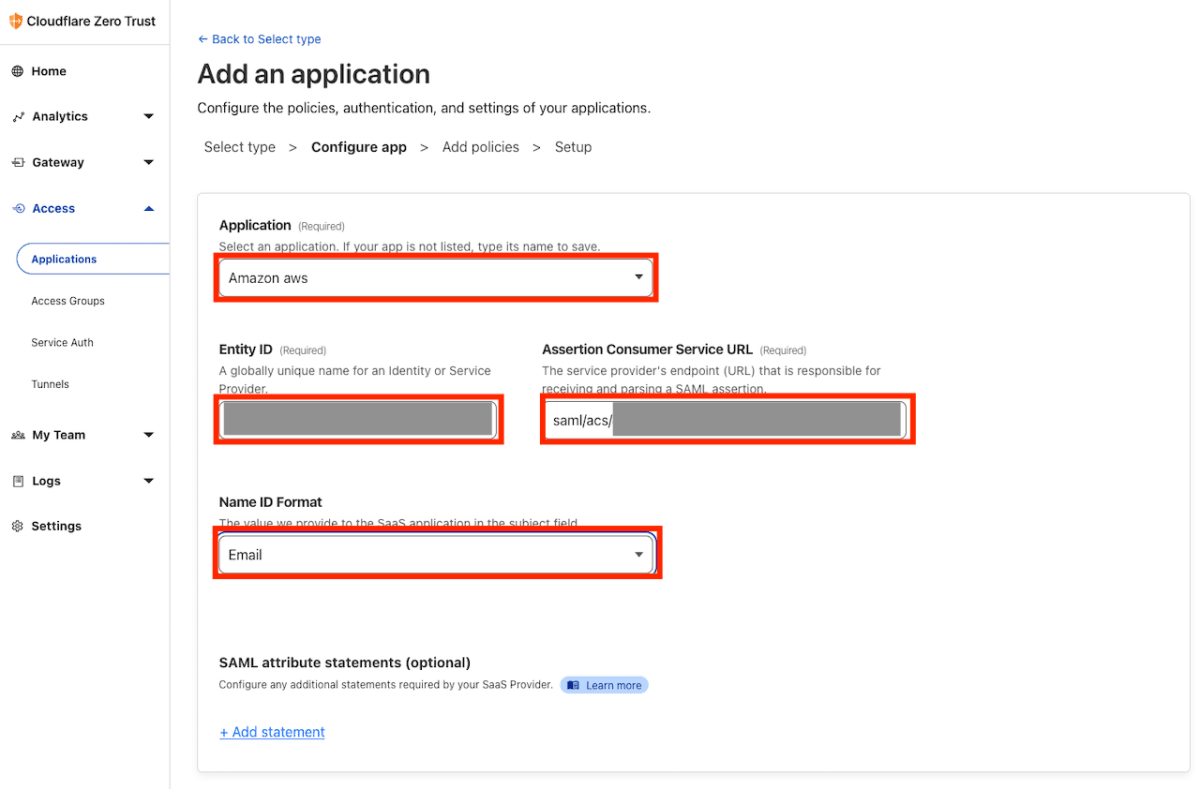
Task: Open Logs via its sidebar icon
Action: tap(16, 481)
